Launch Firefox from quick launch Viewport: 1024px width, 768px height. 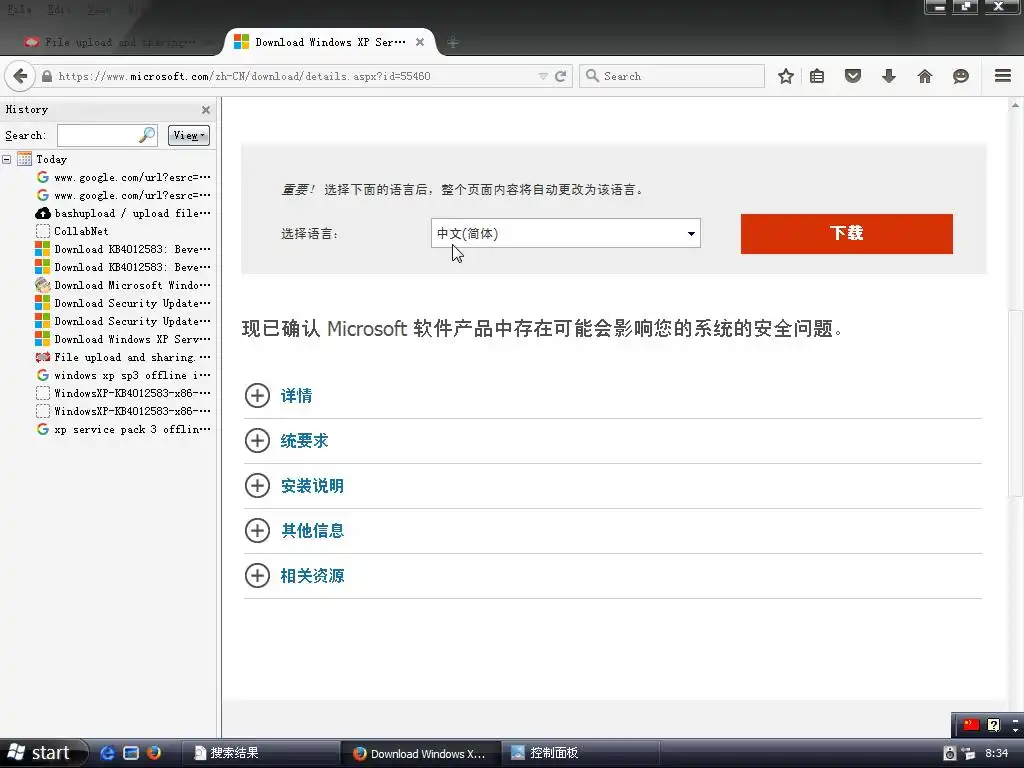154,753
